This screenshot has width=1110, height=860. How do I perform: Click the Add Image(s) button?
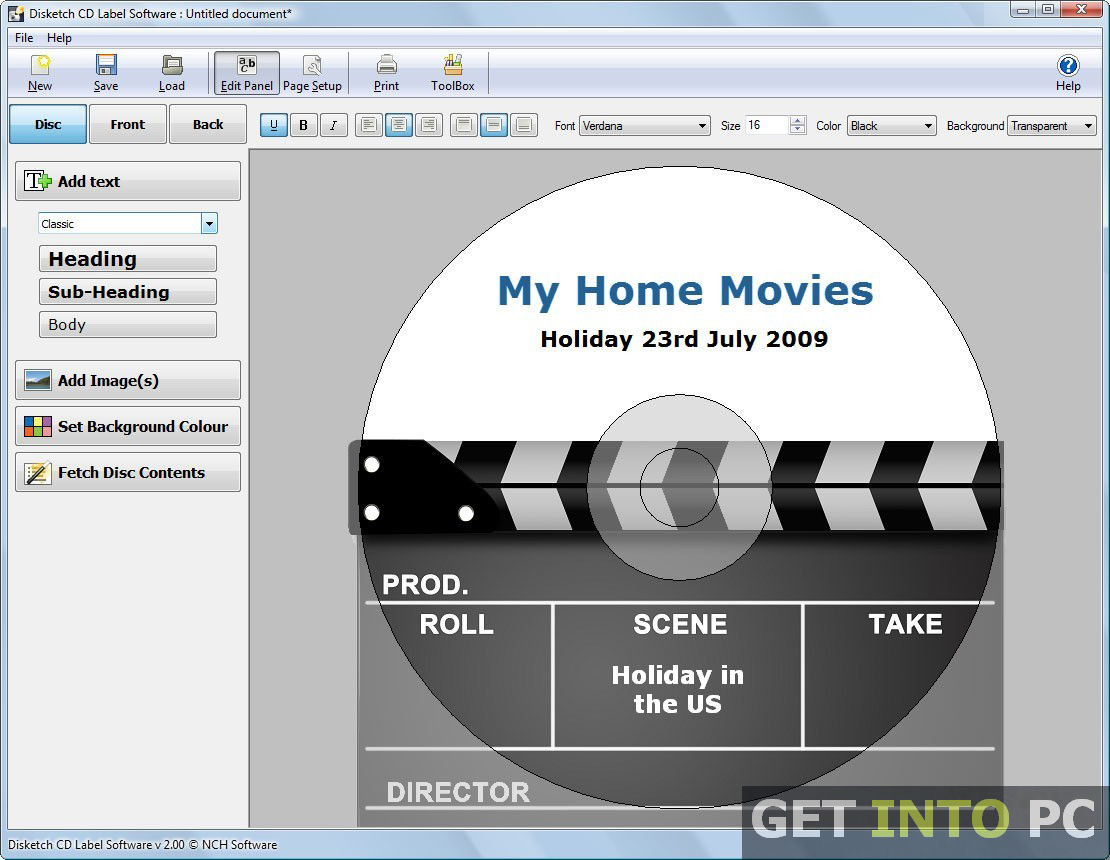[127, 380]
